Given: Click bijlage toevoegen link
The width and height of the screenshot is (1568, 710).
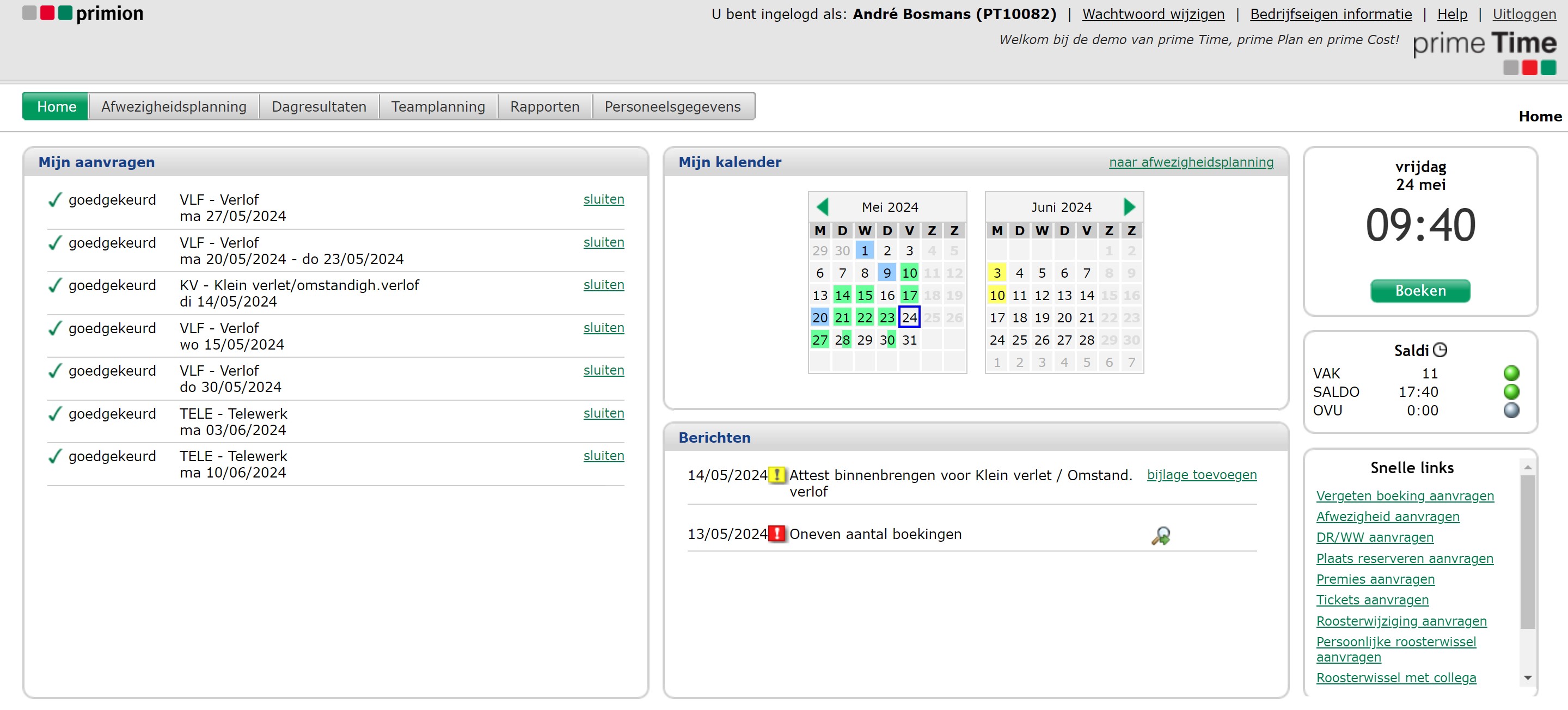Looking at the screenshot, I should pos(1201,475).
